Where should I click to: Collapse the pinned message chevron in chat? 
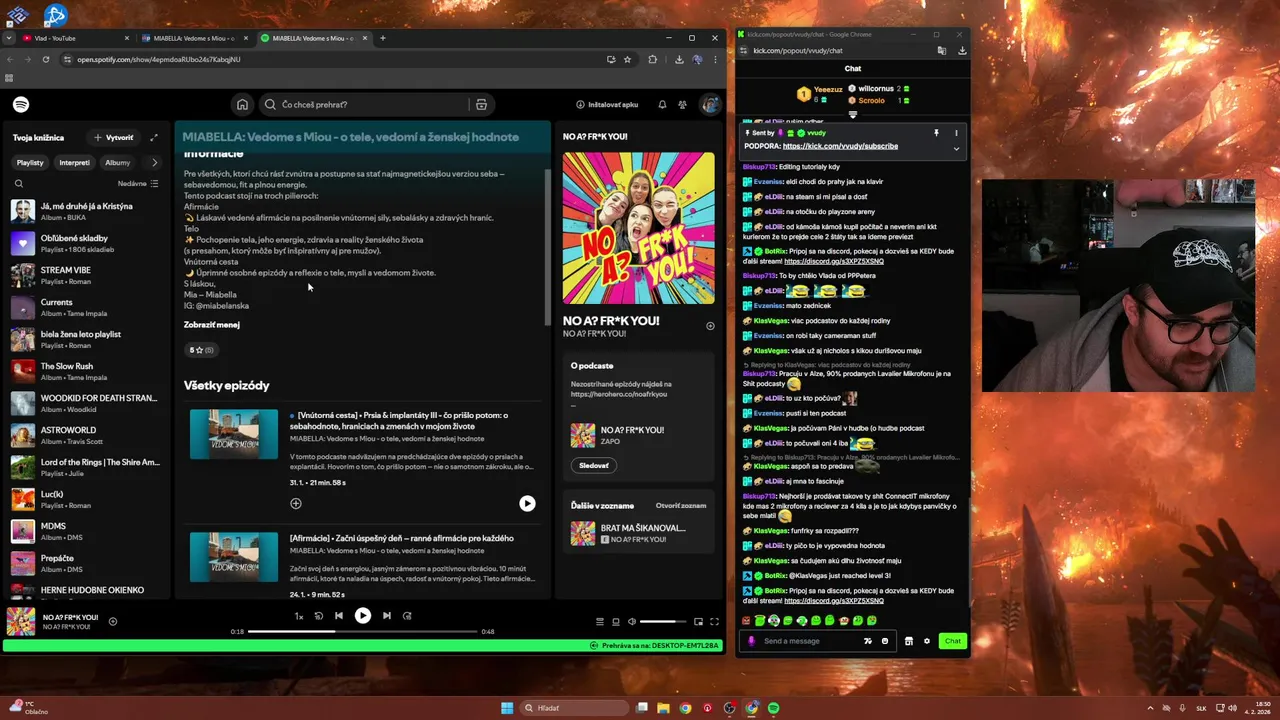pos(956,149)
